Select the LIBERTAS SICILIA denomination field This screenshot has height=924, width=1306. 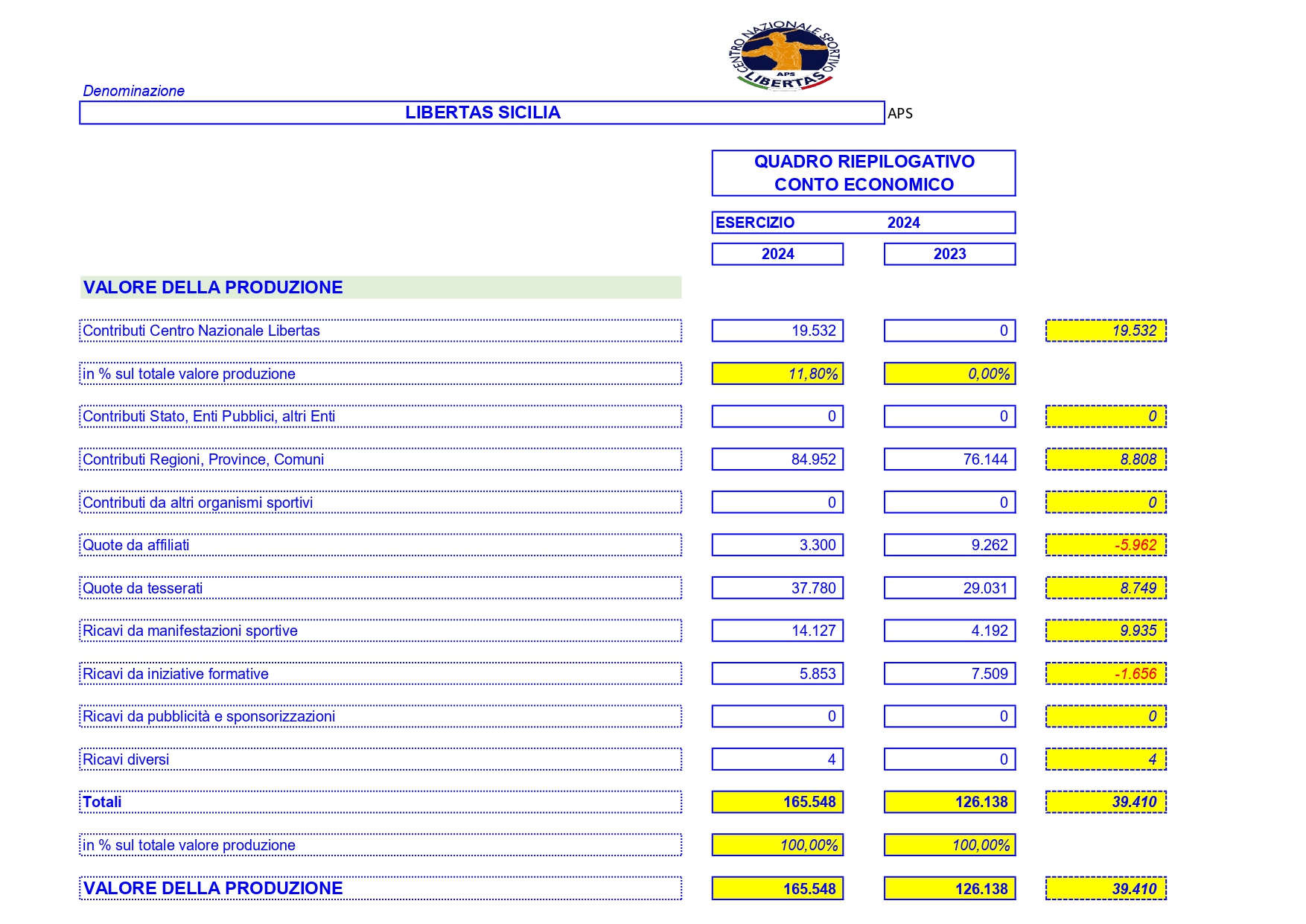(482, 112)
